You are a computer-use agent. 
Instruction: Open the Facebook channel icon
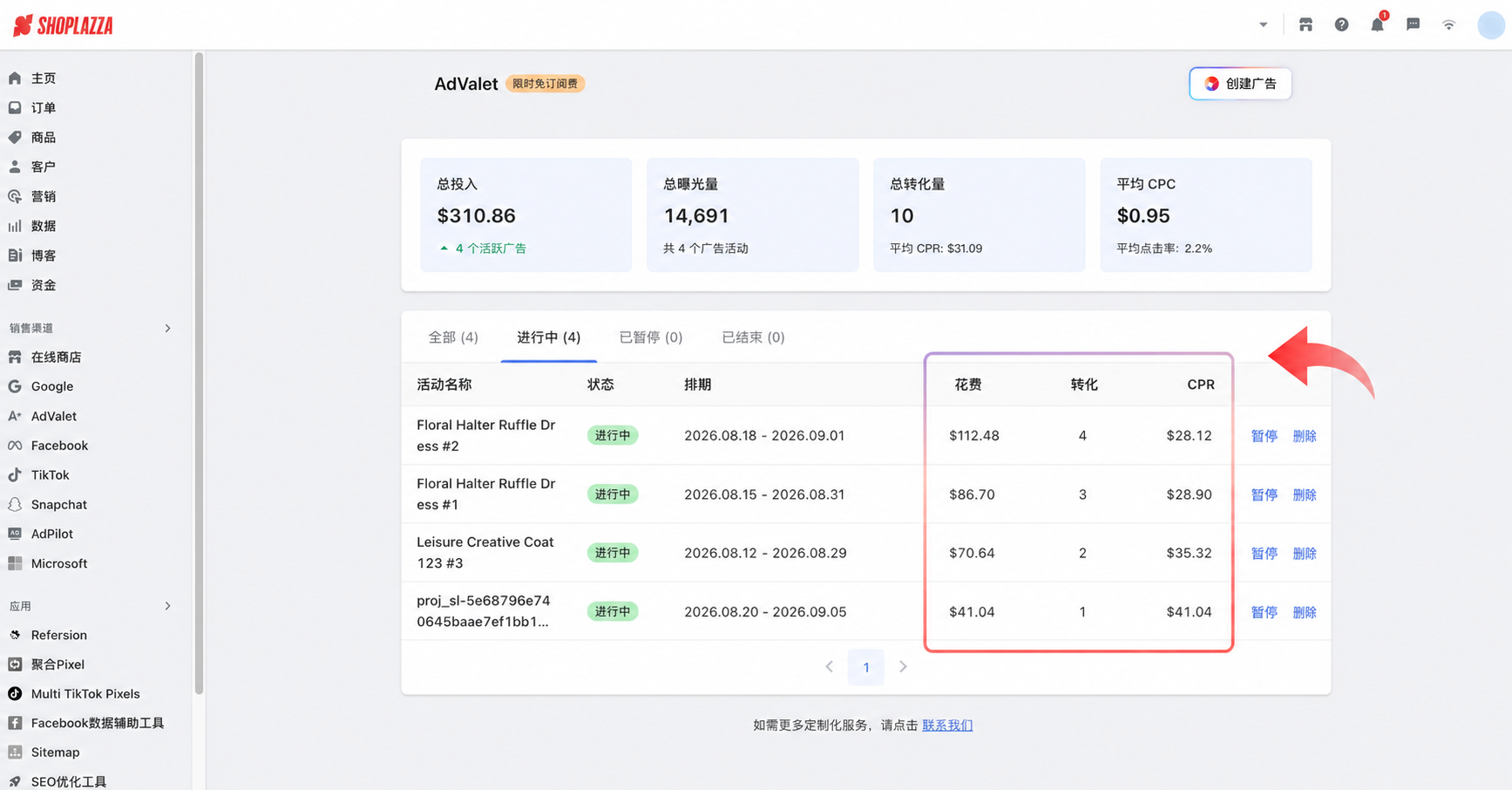point(15,446)
